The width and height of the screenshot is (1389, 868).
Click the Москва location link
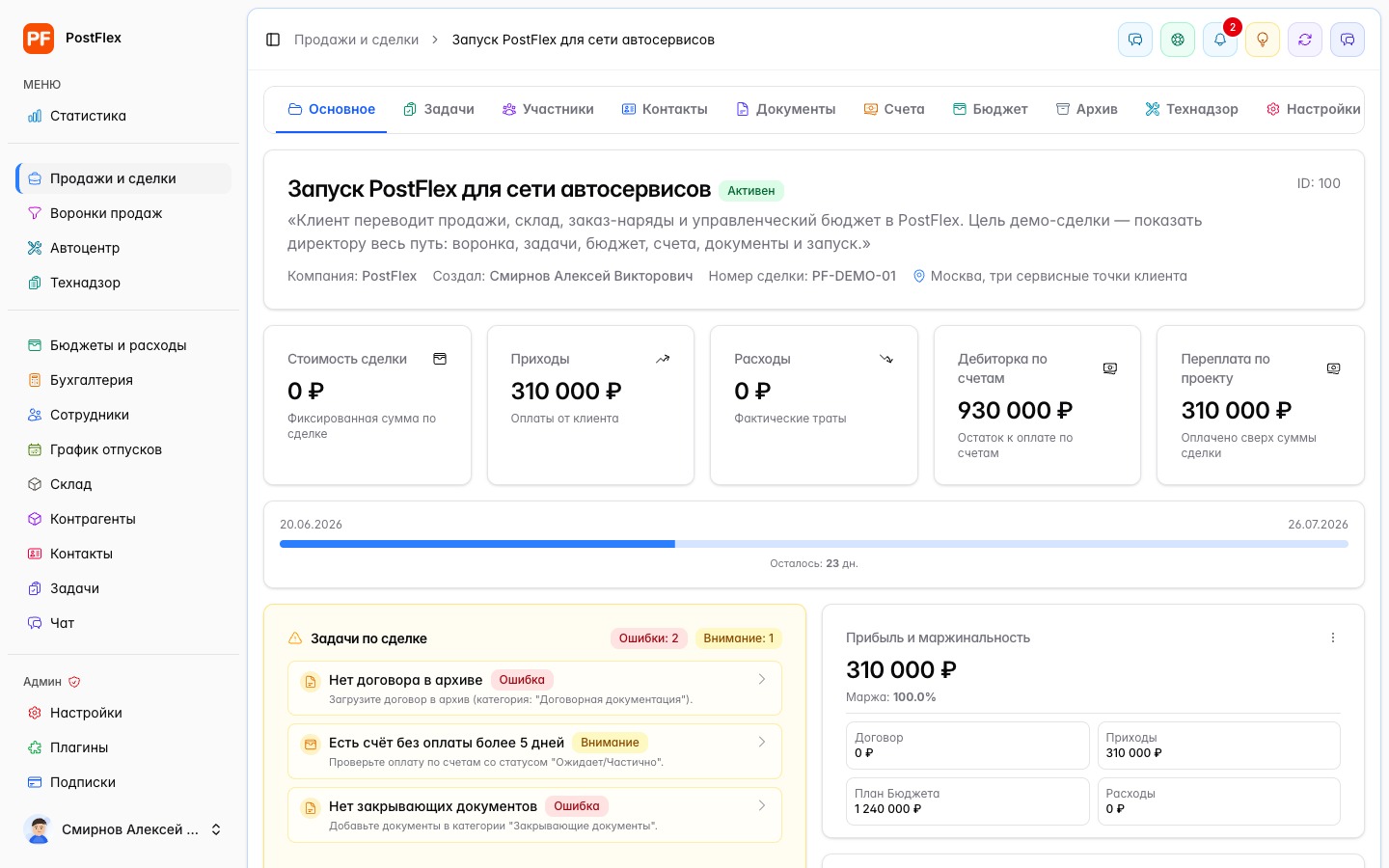(1049, 276)
